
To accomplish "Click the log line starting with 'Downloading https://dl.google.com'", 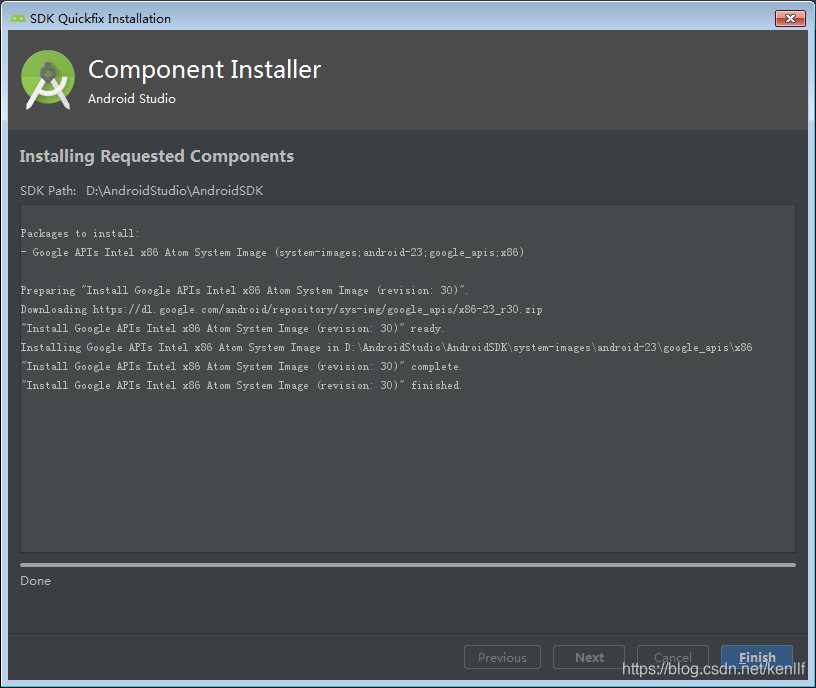I will pyautogui.click(x=282, y=310).
